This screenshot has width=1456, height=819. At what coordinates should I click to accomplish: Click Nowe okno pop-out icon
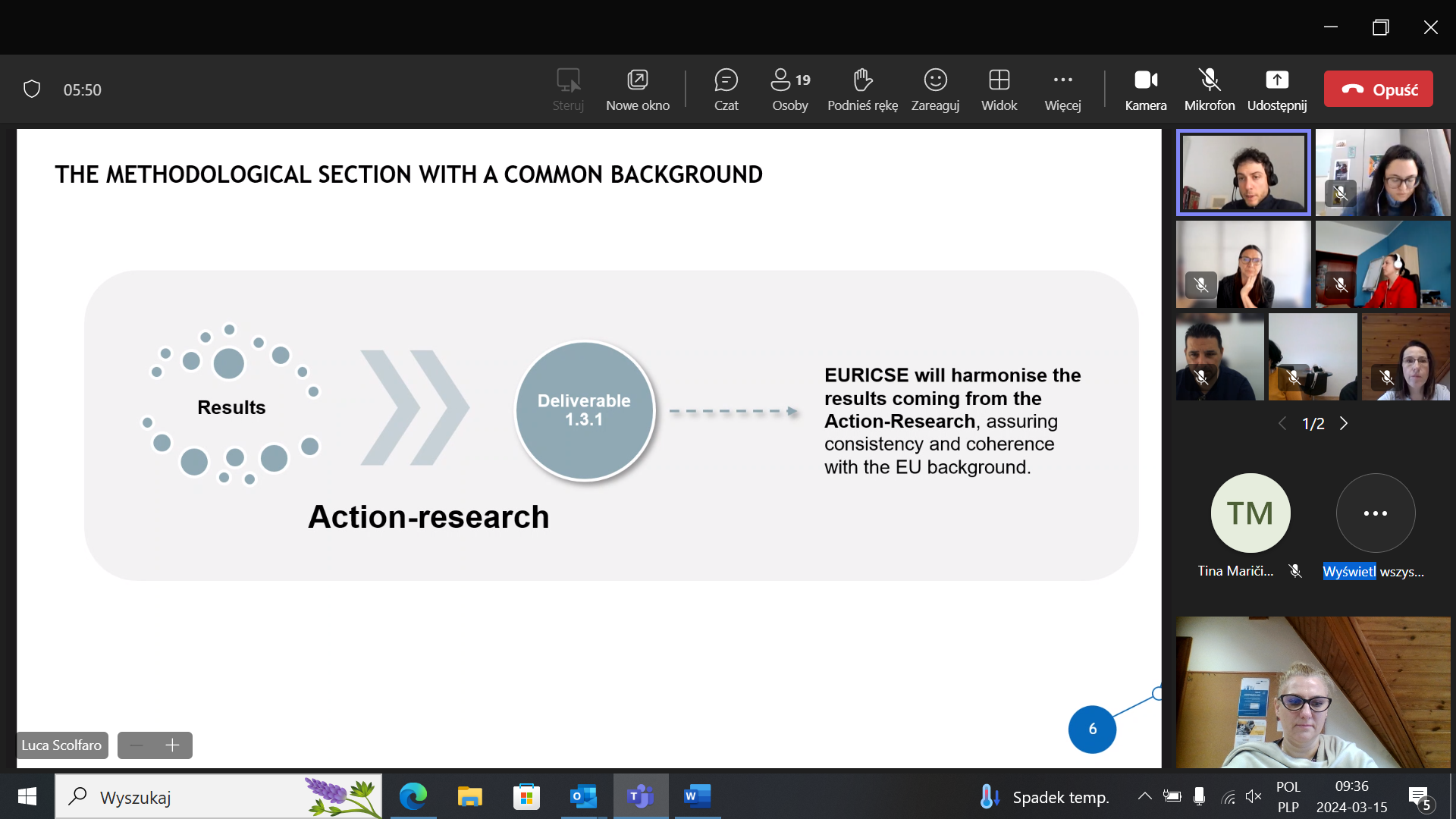637,89
